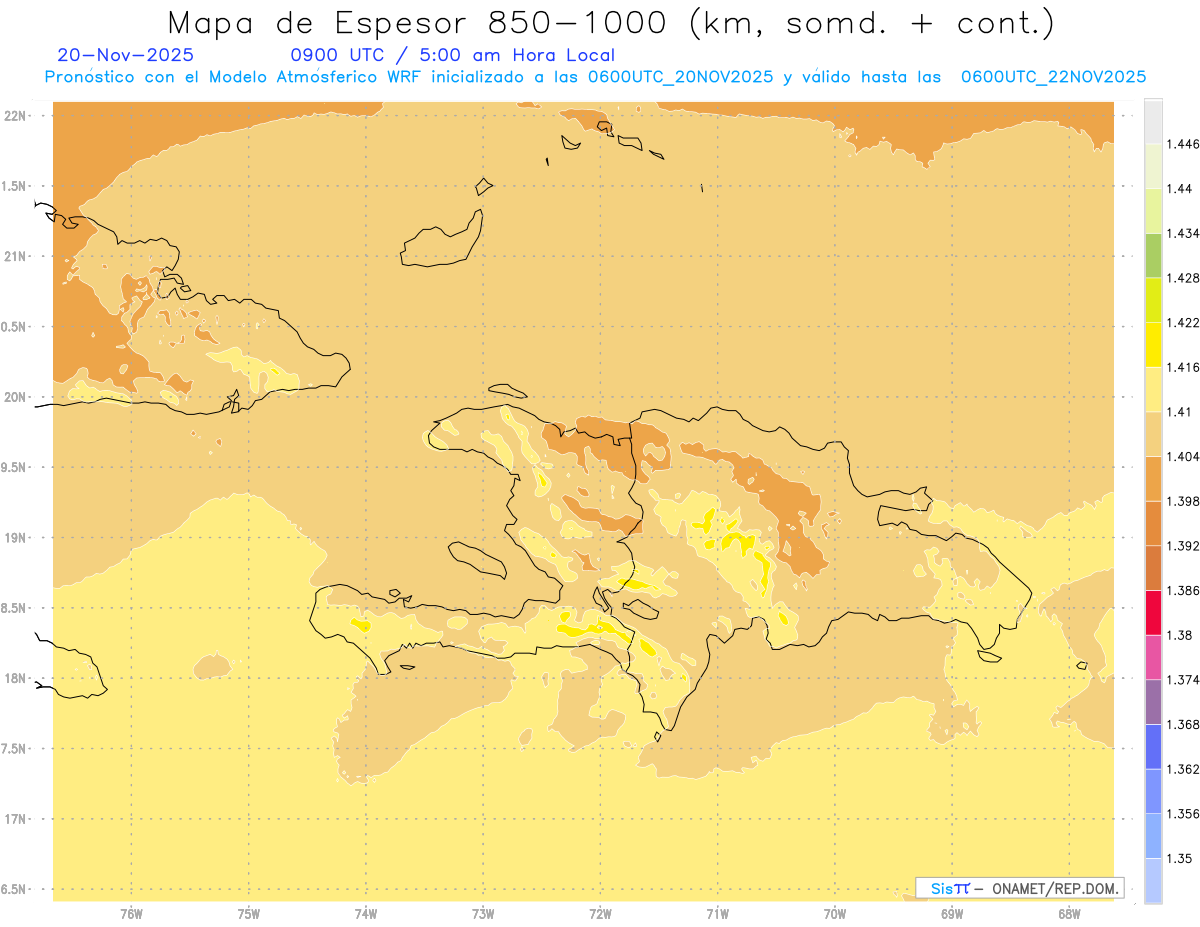Click the color bar value "1.41"

(x=1178, y=411)
